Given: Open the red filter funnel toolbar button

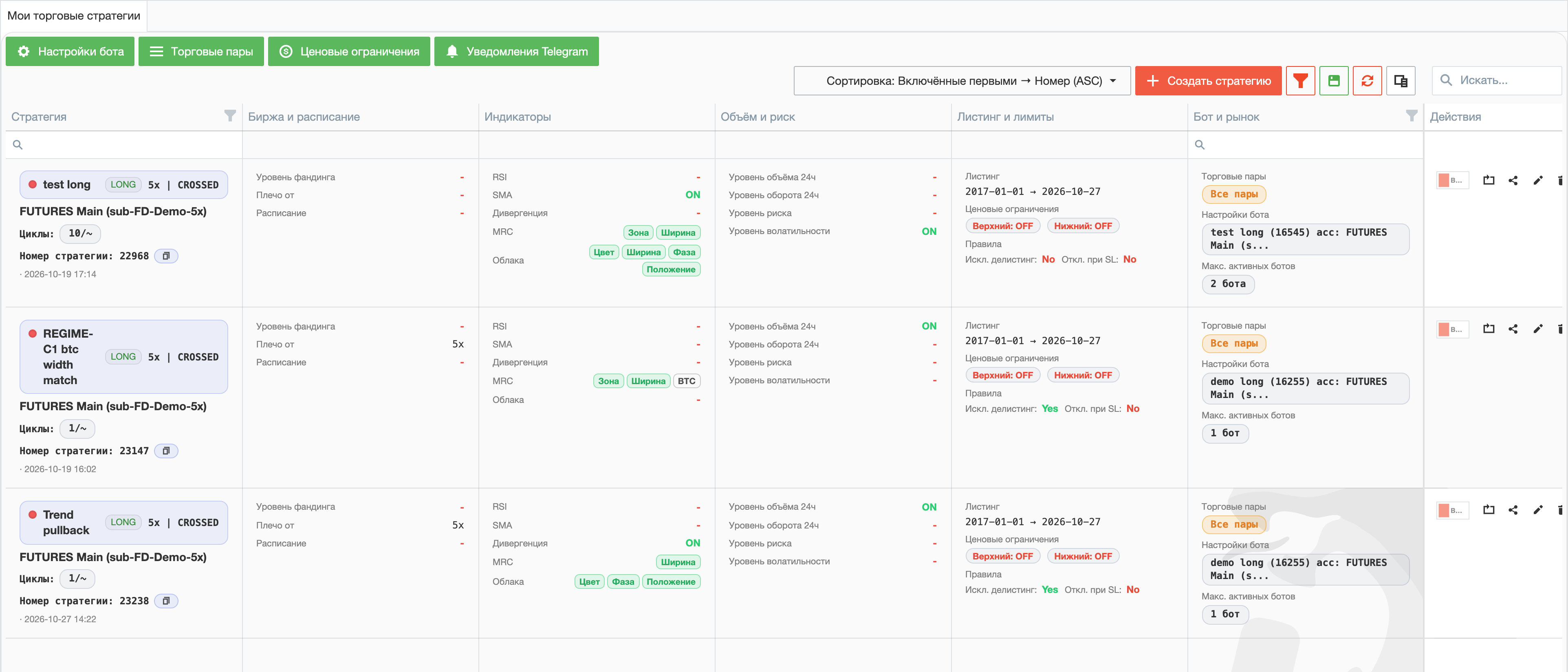Looking at the screenshot, I should point(1300,80).
